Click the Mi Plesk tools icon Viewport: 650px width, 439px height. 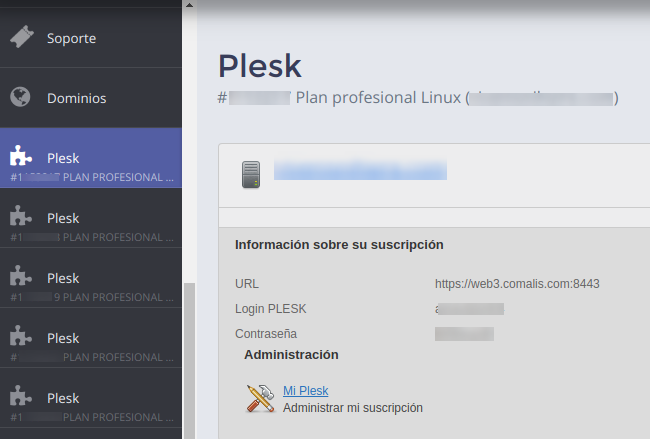click(x=261, y=398)
